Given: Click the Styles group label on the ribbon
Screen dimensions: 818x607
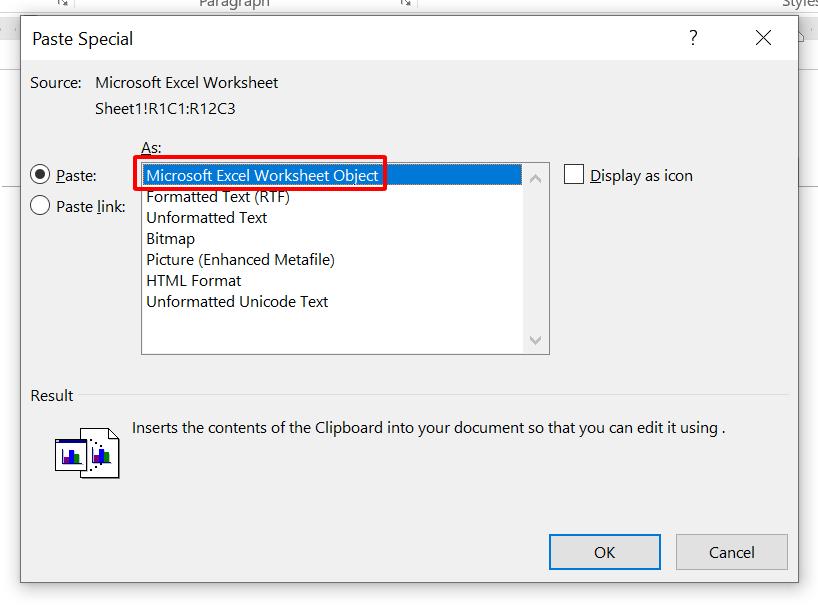Looking at the screenshot, I should point(806,4).
